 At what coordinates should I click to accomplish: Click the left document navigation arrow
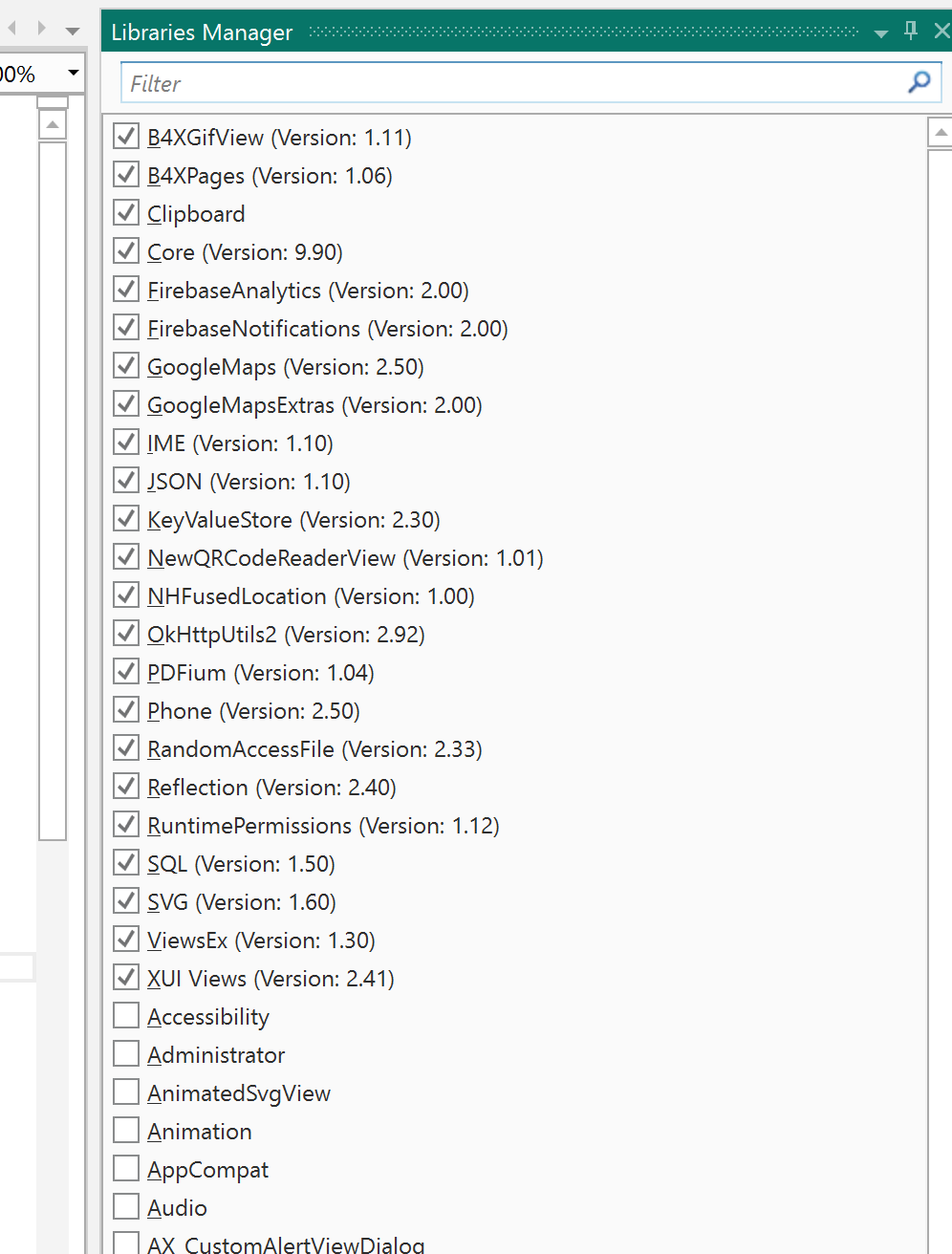12,29
